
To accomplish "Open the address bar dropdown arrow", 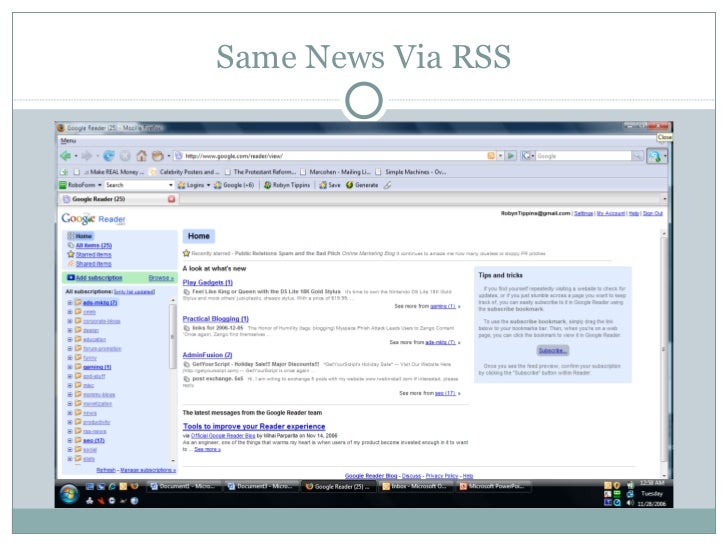I will pyautogui.click(x=500, y=156).
